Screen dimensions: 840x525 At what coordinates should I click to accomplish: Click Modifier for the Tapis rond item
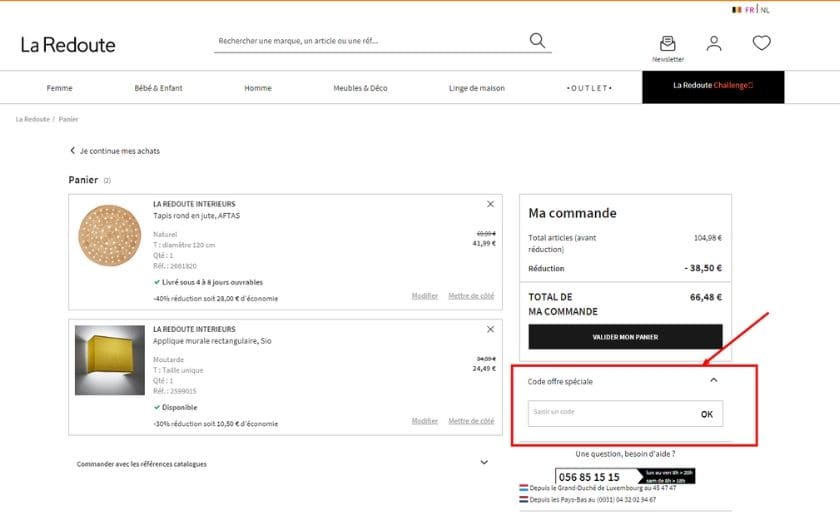pos(425,296)
